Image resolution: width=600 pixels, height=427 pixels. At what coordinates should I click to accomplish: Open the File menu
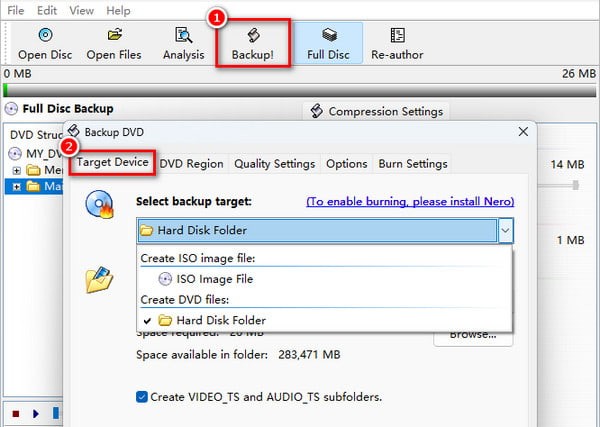point(16,10)
